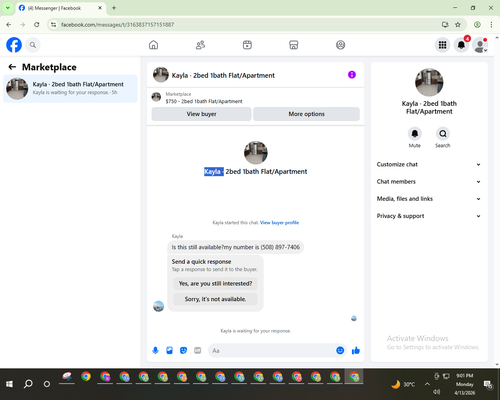Go back with browser back arrow
Screen dimensions: 500x400
(9, 25)
